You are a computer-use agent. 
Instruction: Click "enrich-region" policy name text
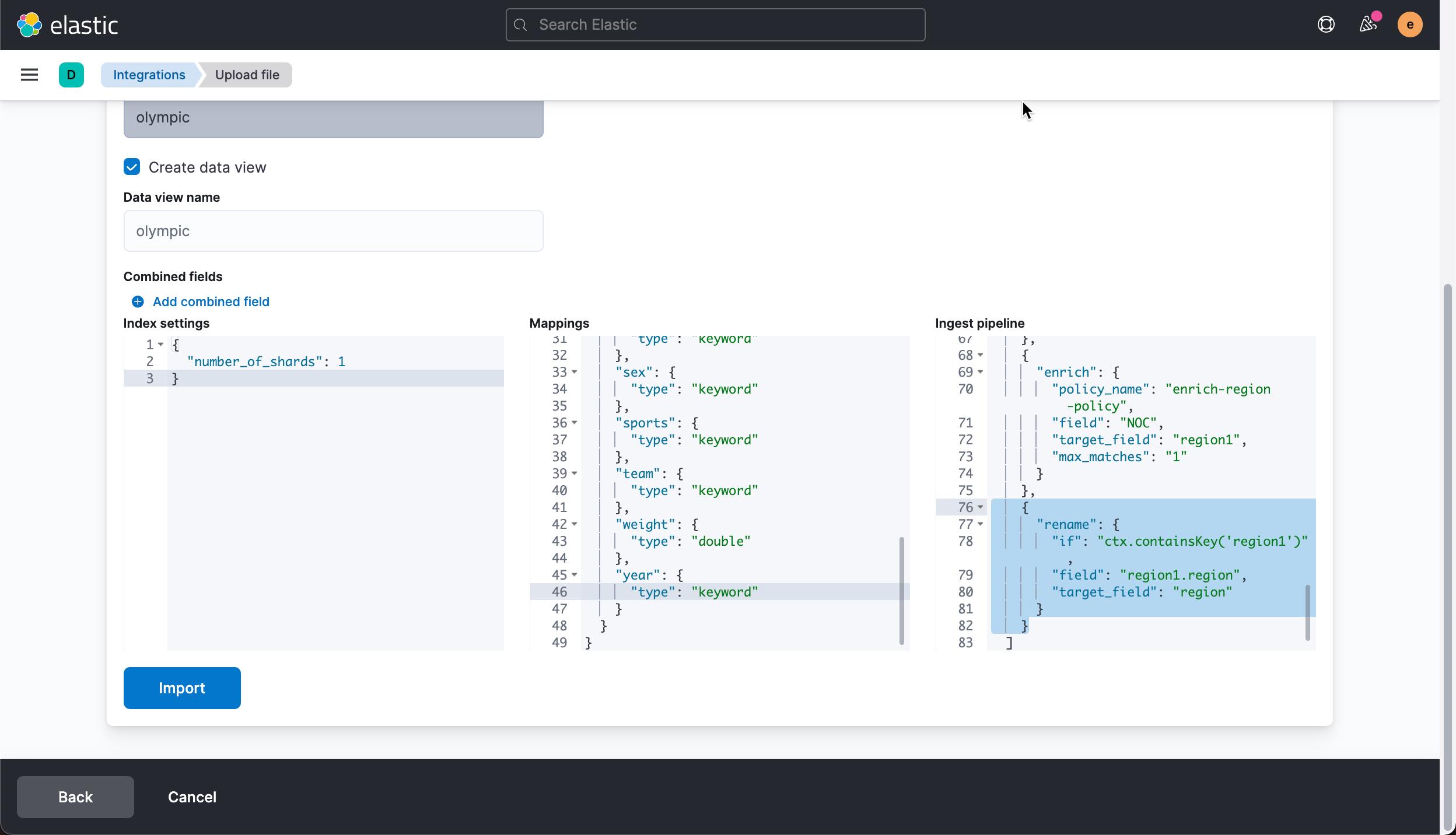pyautogui.click(x=1218, y=389)
